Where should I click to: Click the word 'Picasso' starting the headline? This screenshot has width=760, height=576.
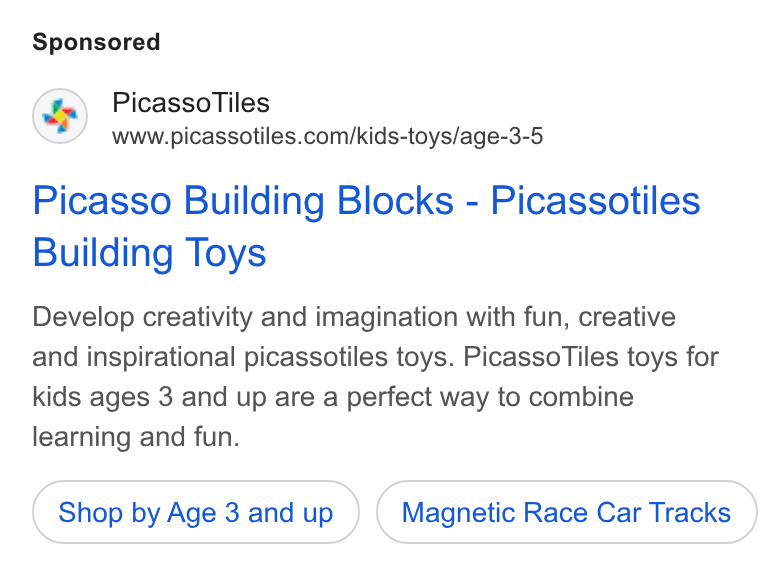click(102, 200)
